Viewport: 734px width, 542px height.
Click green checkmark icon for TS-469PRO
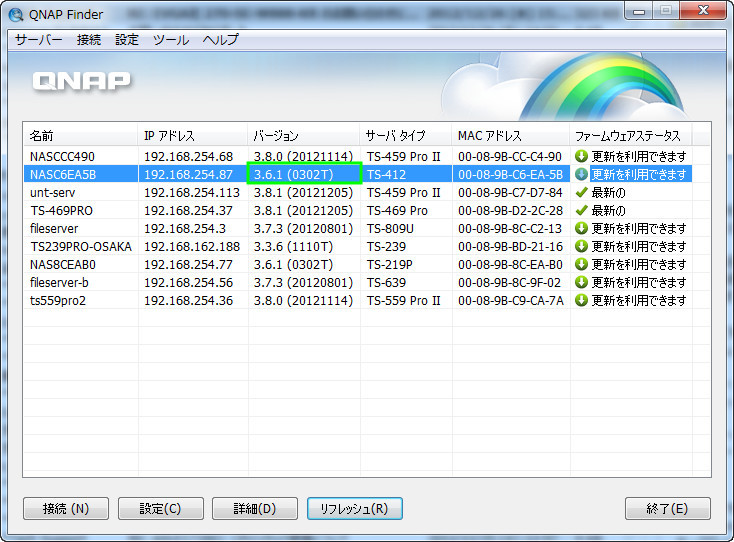click(x=581, y=210)
